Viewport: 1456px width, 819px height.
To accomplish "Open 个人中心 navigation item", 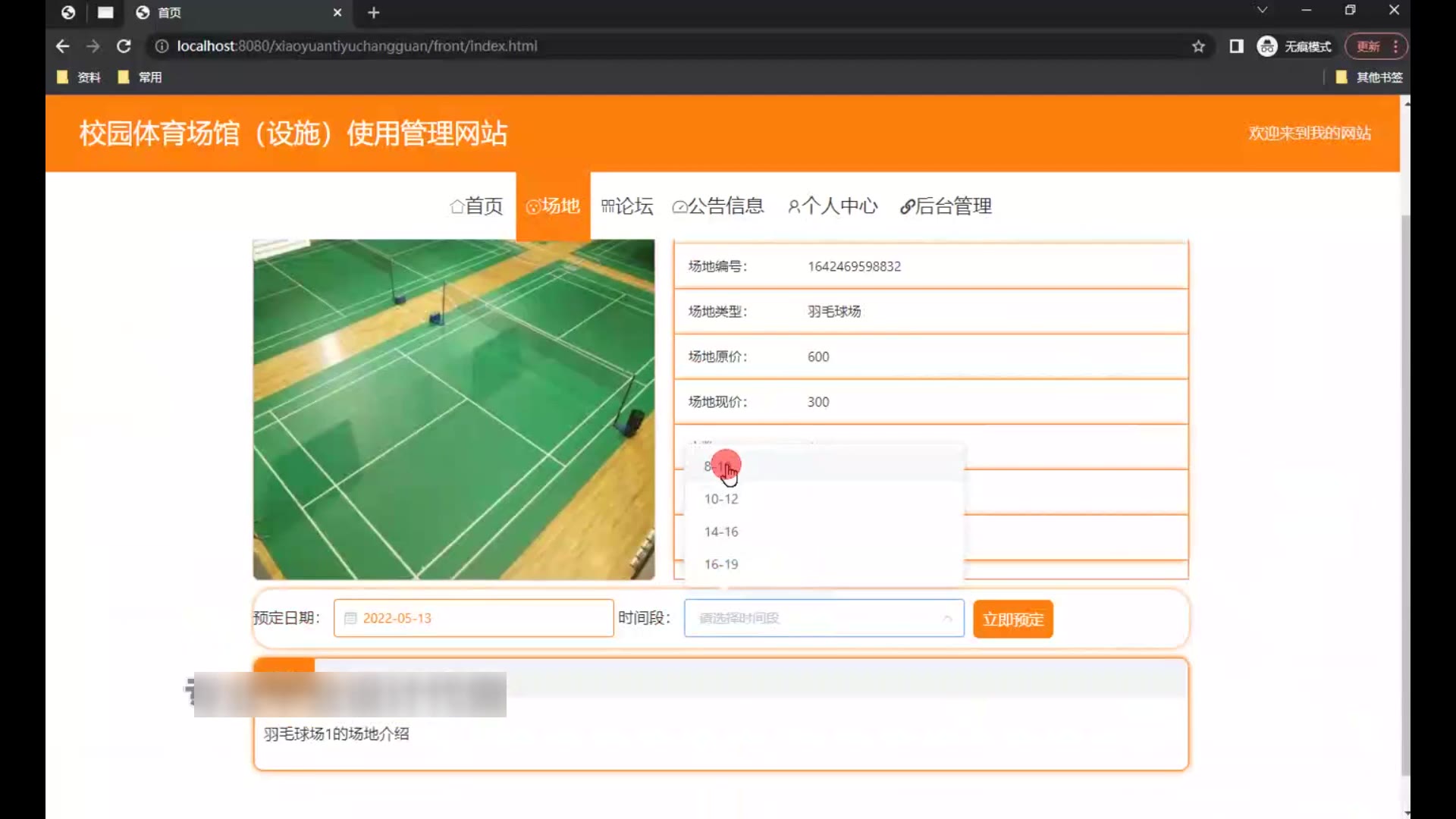I will (833, 206).
